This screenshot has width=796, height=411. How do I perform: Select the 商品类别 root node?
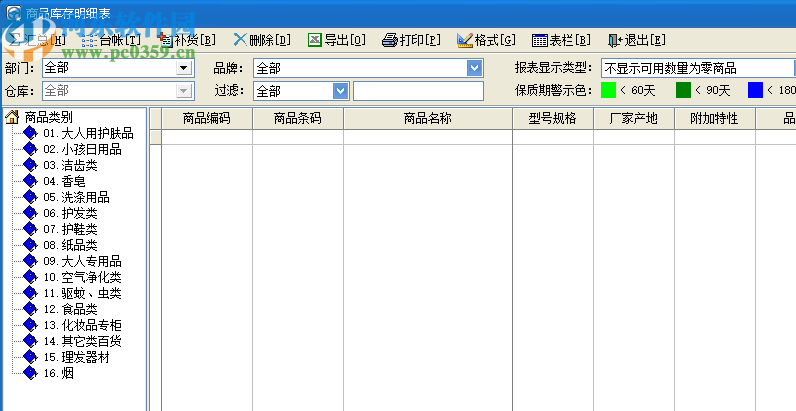(48, 118)
